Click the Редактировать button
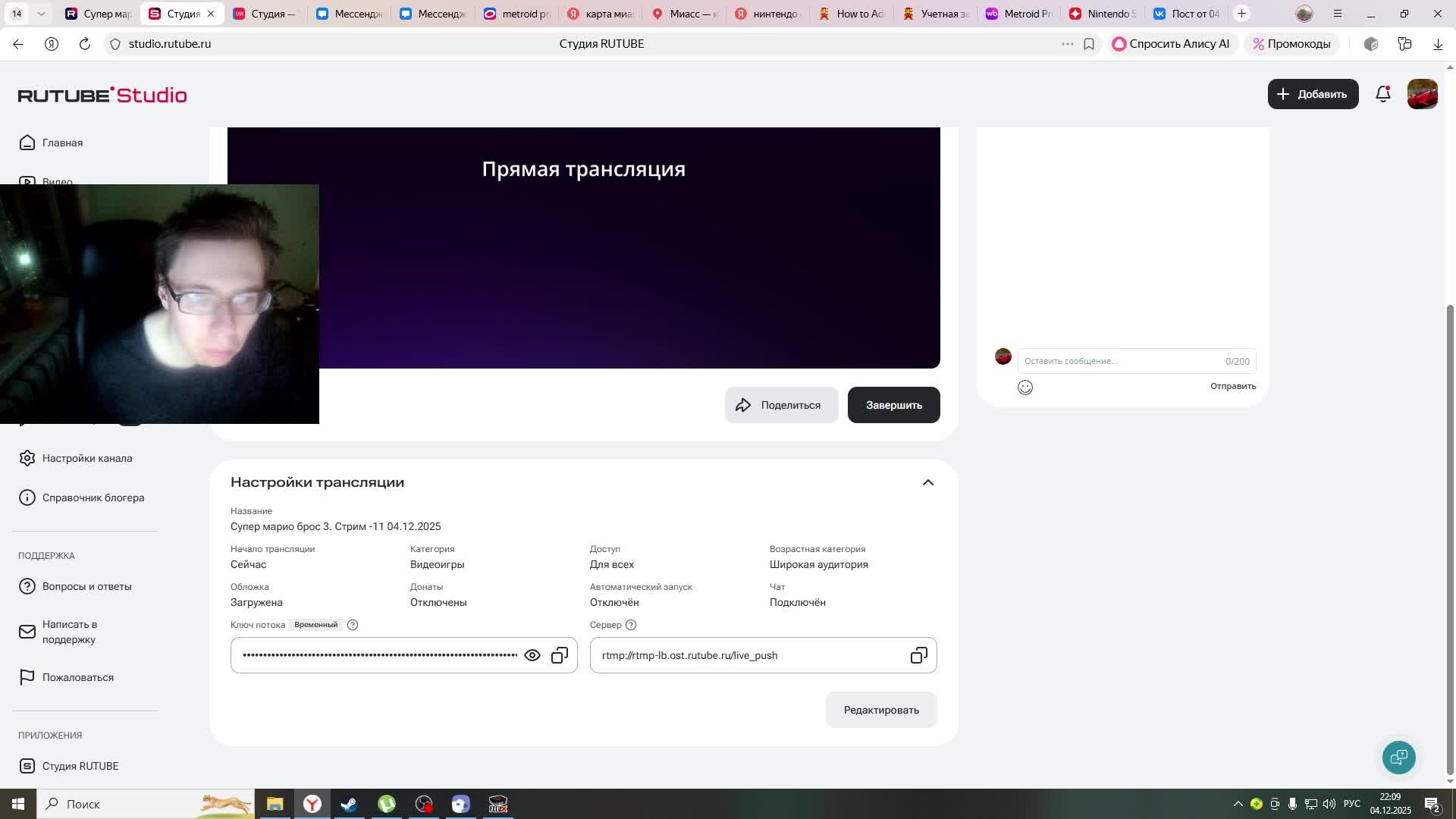The width and height of the screenshot is (1456, 819). point(881,710)
